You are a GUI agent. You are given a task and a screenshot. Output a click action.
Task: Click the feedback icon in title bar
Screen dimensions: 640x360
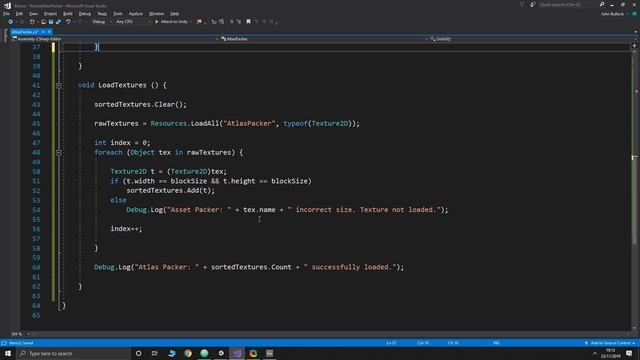coord(533,4)
